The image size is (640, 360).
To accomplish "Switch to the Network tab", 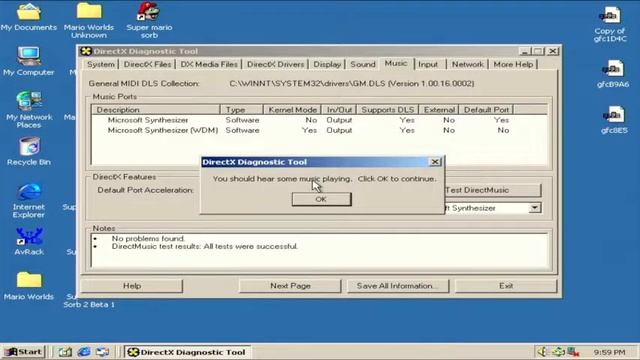I will tap(467, 64).
